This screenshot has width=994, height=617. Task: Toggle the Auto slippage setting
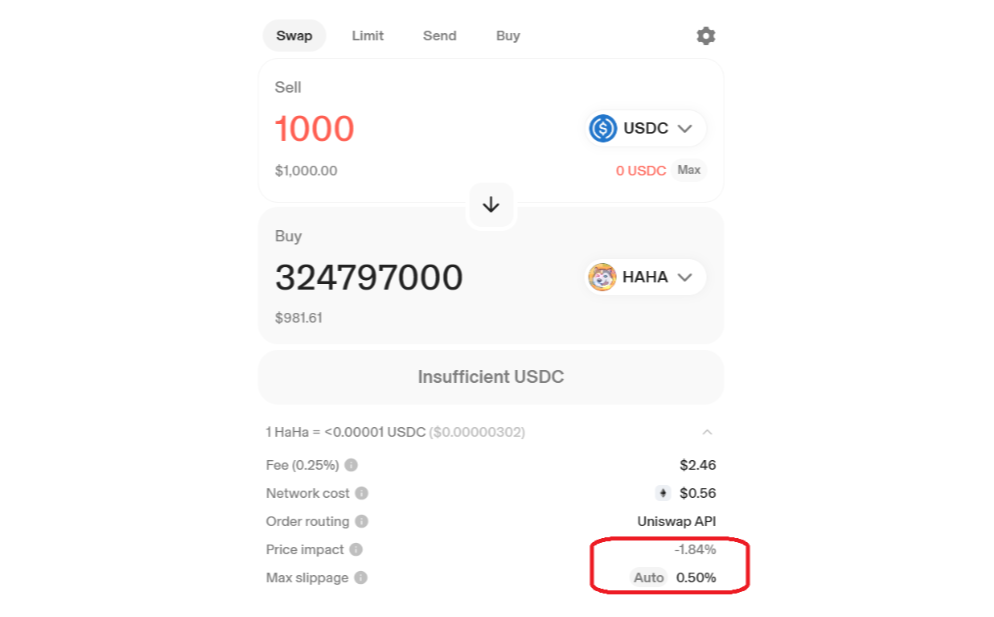point(649,577)
